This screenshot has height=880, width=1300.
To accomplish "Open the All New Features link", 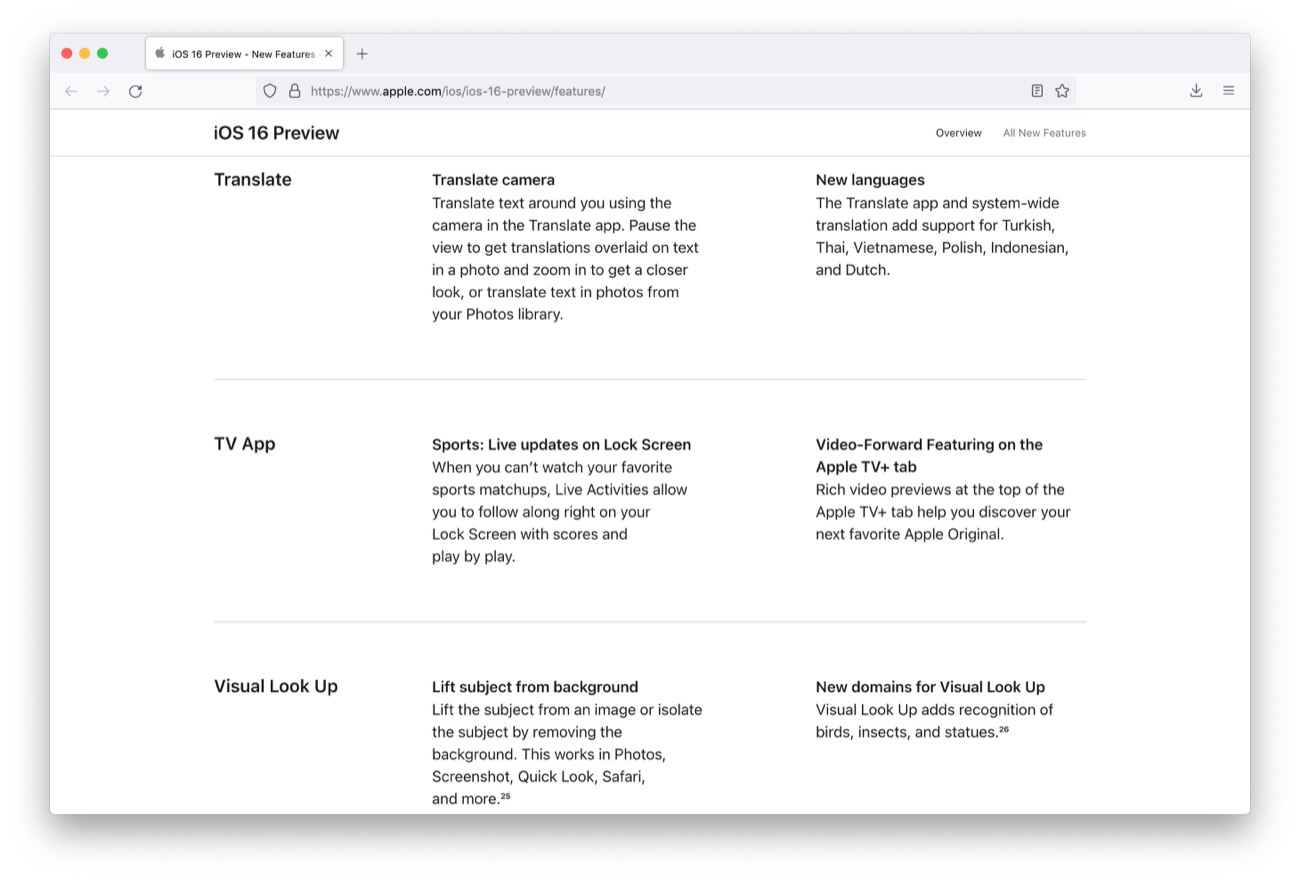I will point(1044,133).
